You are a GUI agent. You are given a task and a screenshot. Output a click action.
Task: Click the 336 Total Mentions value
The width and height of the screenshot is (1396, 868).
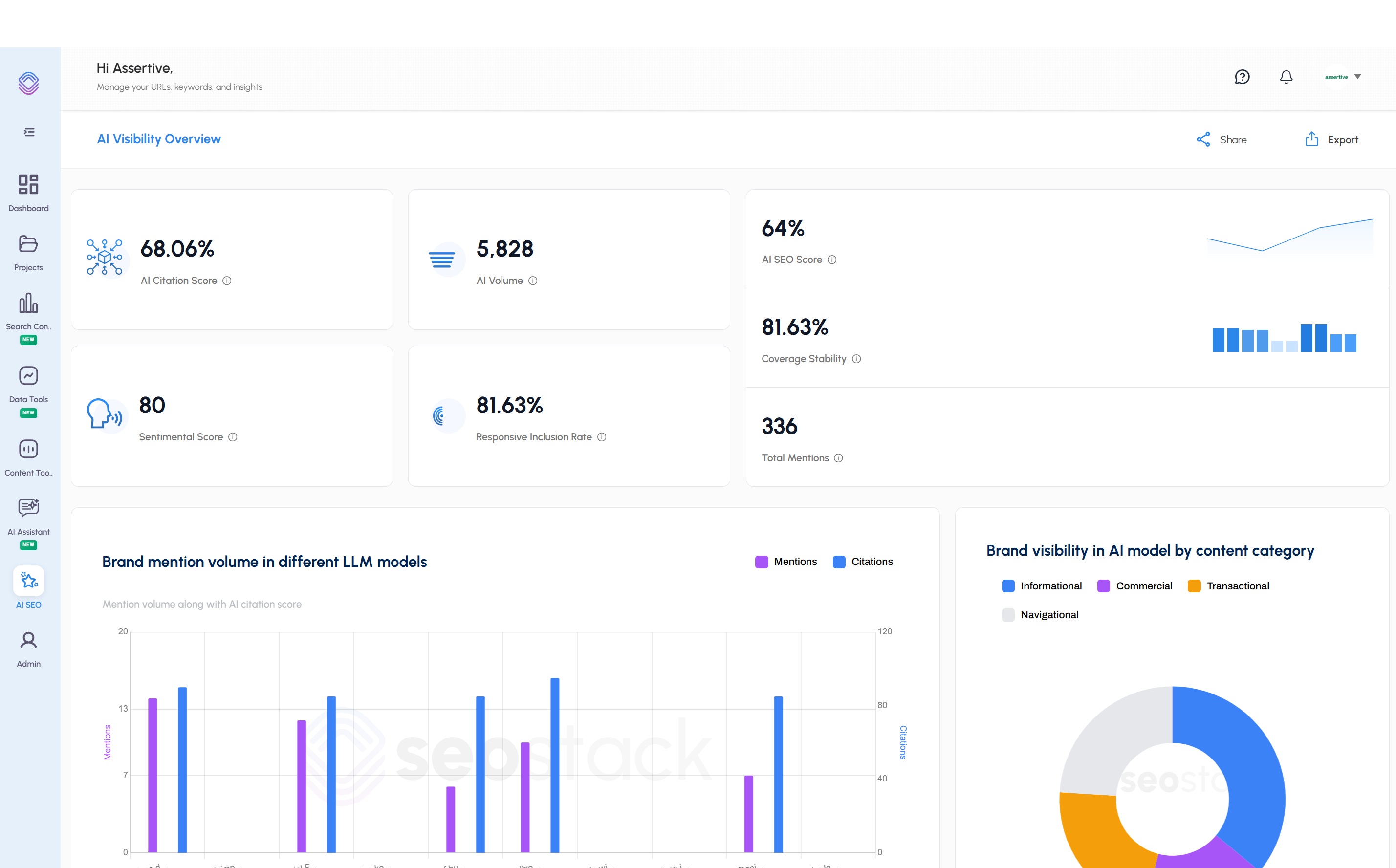tap(780, 427)
